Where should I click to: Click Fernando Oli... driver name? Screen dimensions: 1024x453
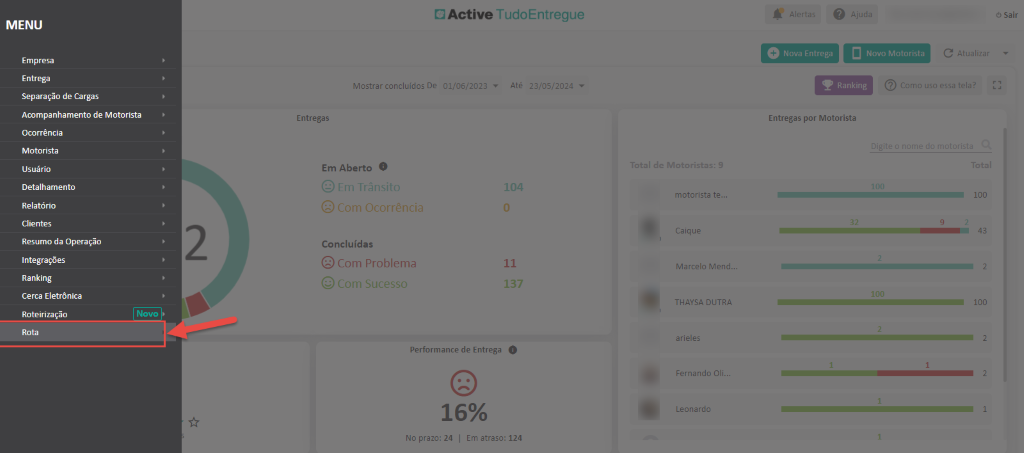[703, 373]
